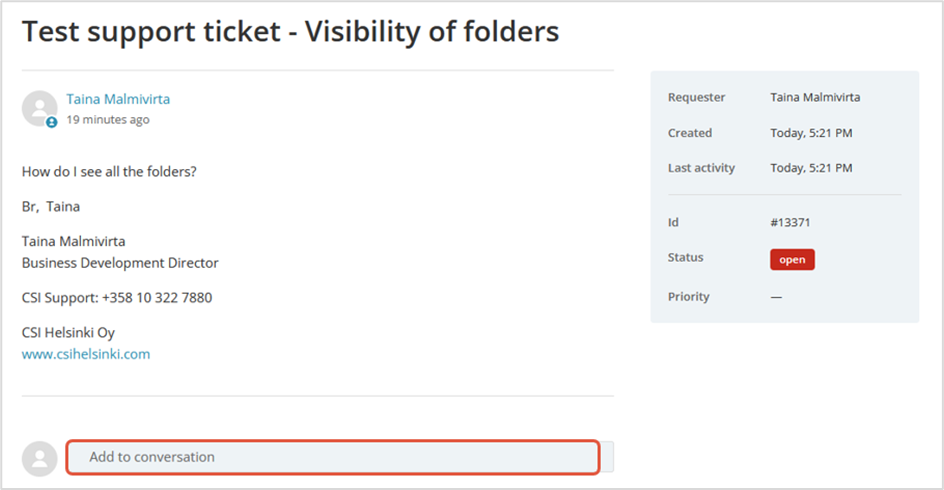
Task: Open Taina Malmivirta's profile name link
Action: coord(118,99)
